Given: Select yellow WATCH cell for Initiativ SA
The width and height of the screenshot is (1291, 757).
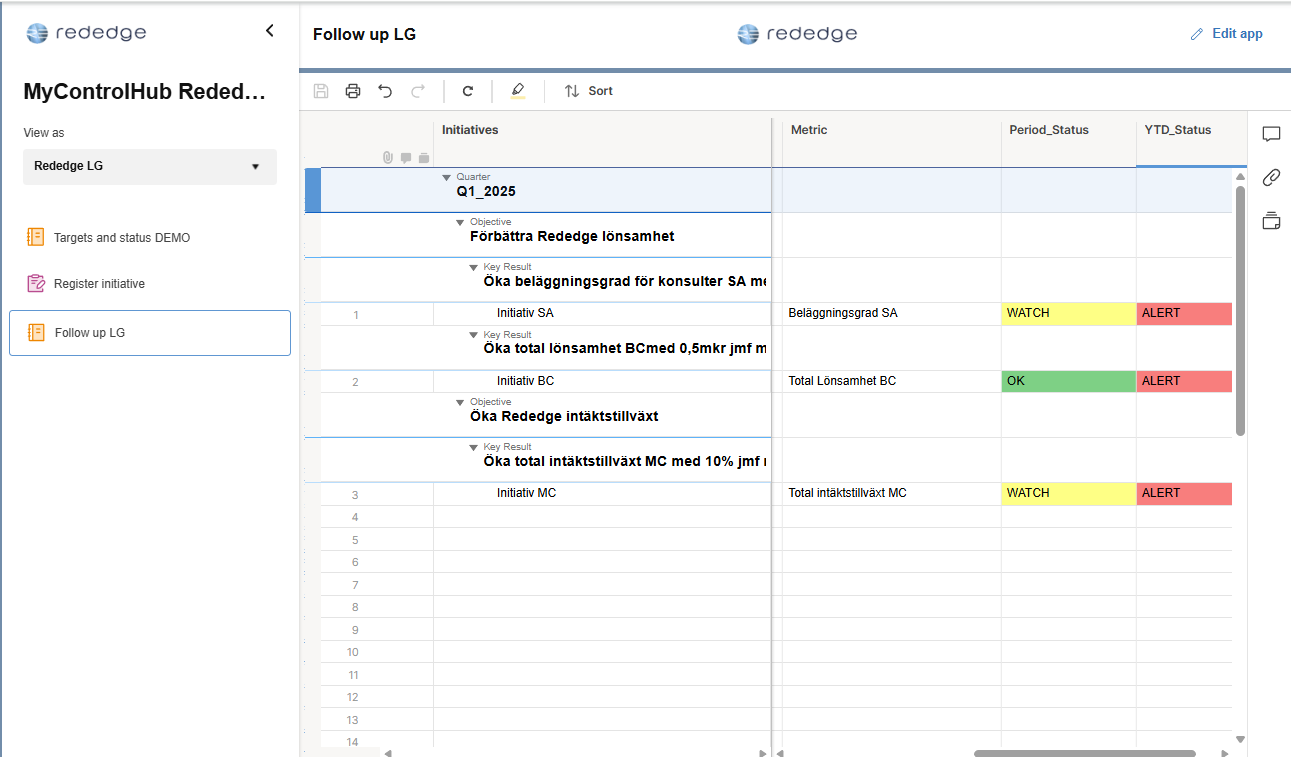Looking at the screenshot, I should point(1067,313).
